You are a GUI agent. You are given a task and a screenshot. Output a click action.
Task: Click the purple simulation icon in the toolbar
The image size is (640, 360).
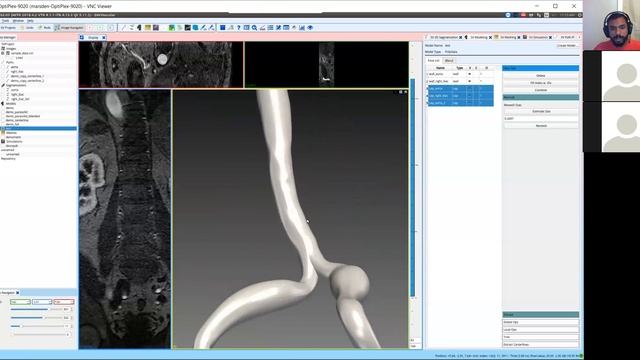click(x=156, y=28)
